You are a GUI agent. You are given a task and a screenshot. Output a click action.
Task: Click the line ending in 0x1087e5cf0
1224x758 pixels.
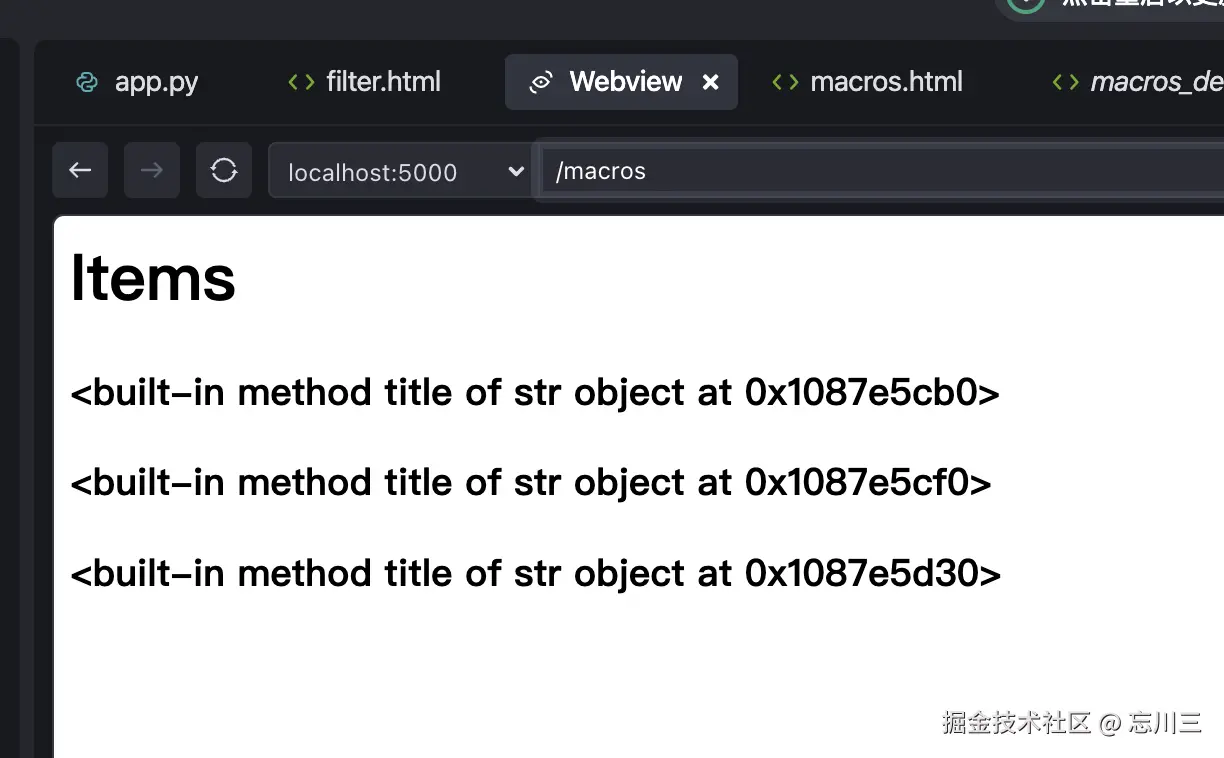pos(531,483)
